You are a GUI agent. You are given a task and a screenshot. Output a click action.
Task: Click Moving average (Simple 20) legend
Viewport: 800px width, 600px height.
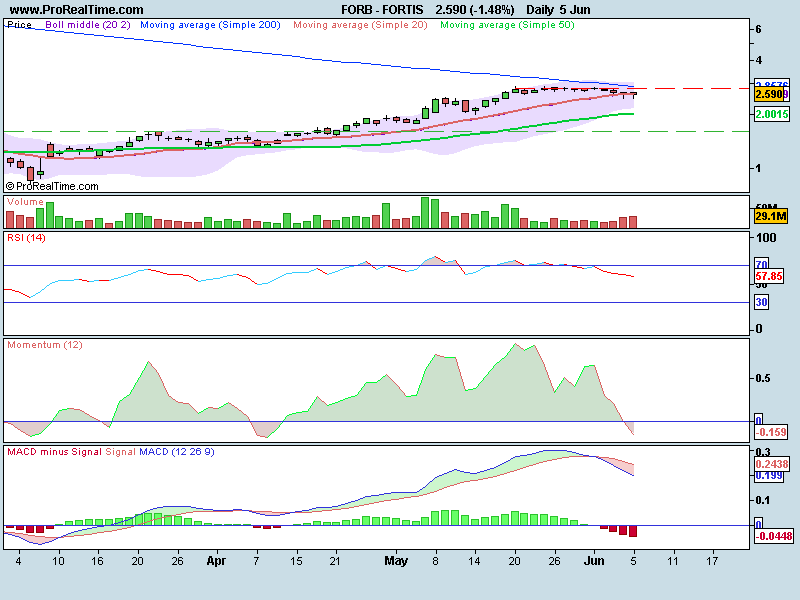tap(360, 24)
